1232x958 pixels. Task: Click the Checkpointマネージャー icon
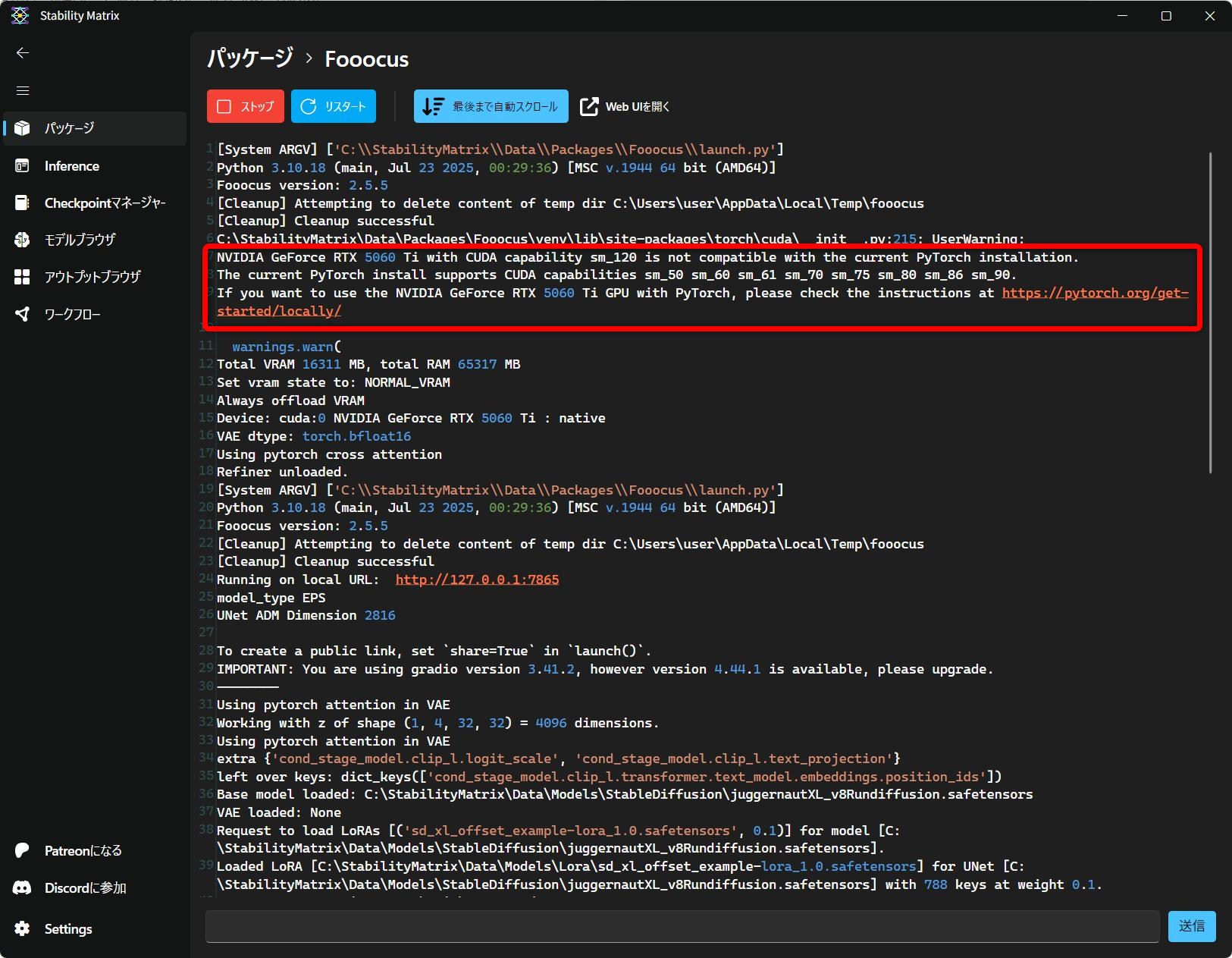[x=22, y=203]
